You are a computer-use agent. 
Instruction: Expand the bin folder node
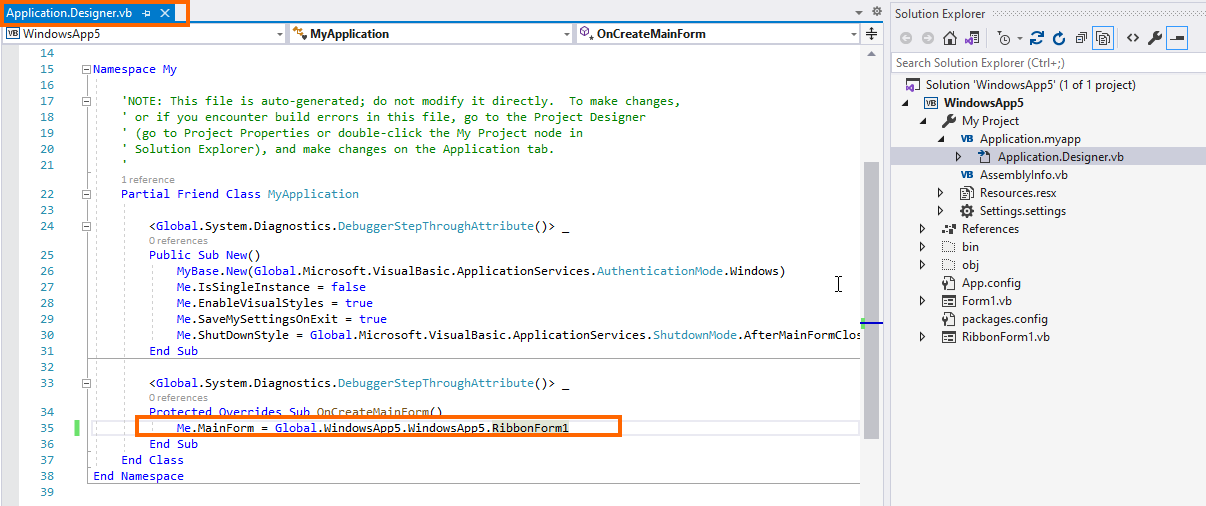coord(922,247)
